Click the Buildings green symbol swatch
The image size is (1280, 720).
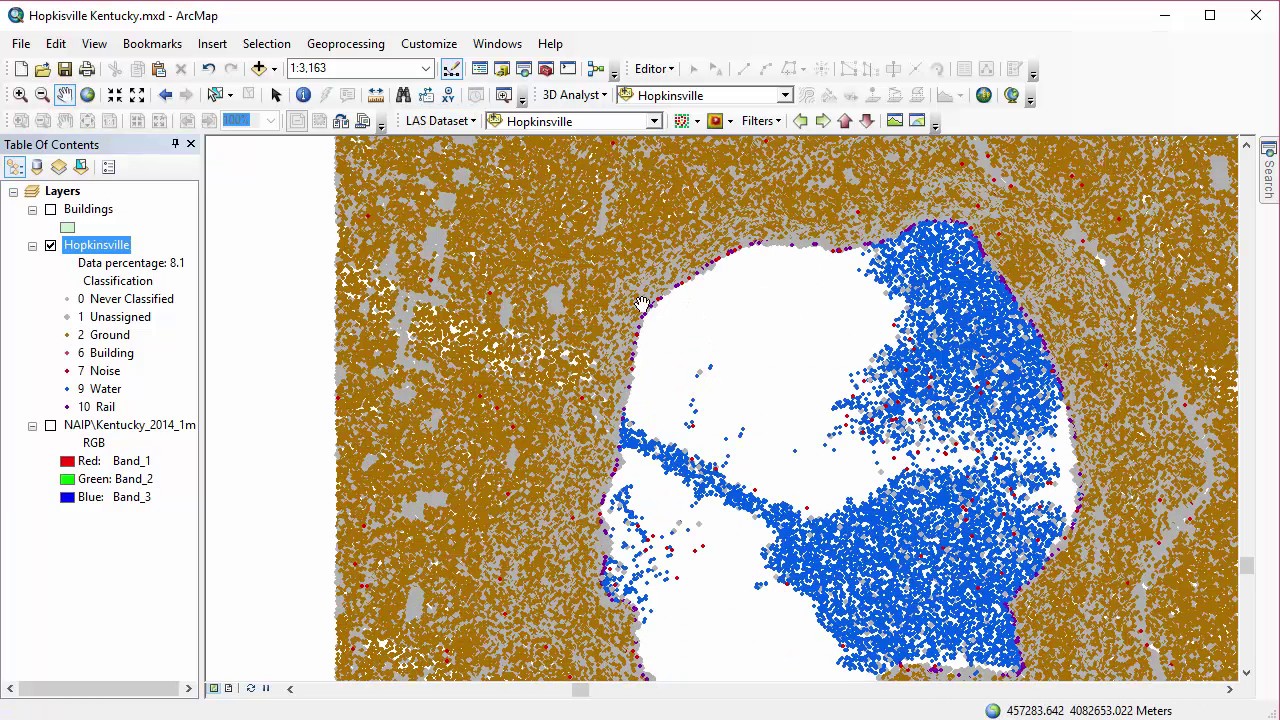click(x=67, y=227)
